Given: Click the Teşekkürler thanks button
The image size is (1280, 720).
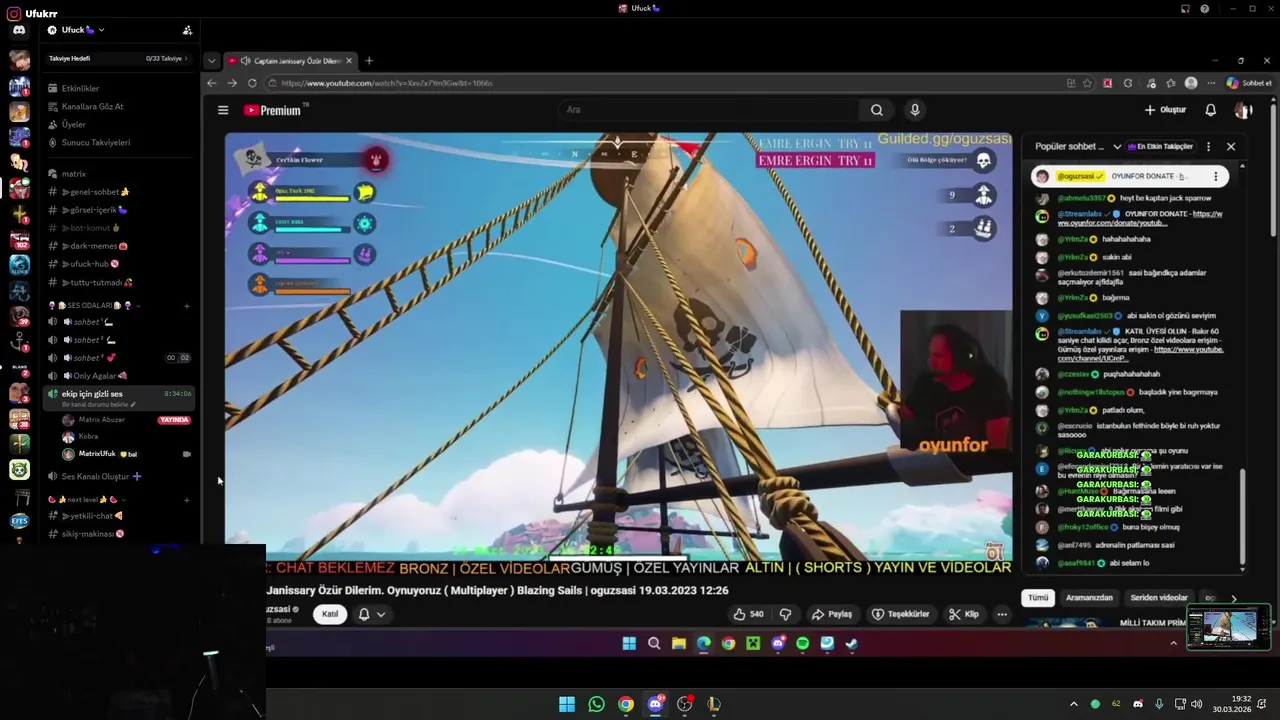Looking at the screenshot, I should pos(902,614).
